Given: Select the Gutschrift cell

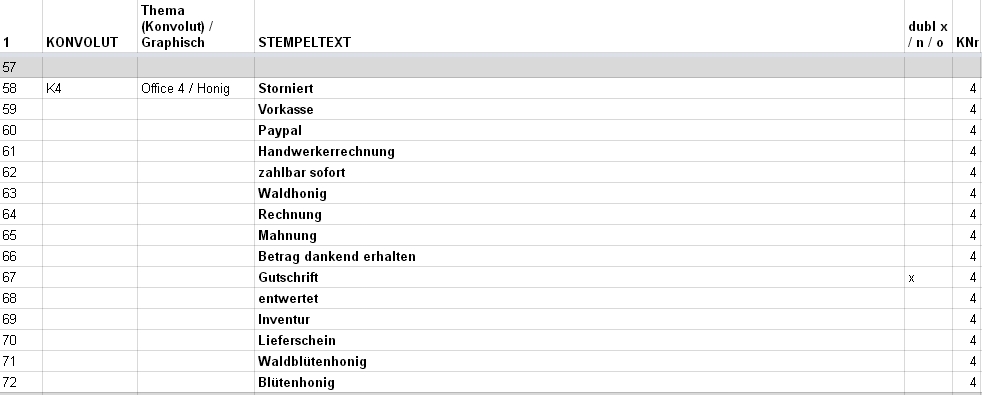Looking at the screenshot, I should [x=579, y=277].
